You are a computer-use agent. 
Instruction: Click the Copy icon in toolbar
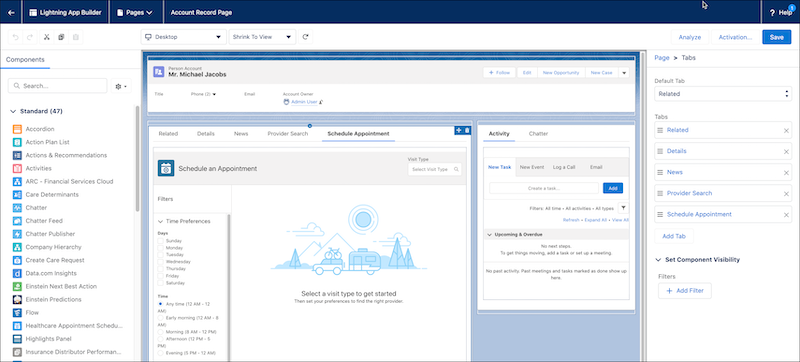pos(61,37)
